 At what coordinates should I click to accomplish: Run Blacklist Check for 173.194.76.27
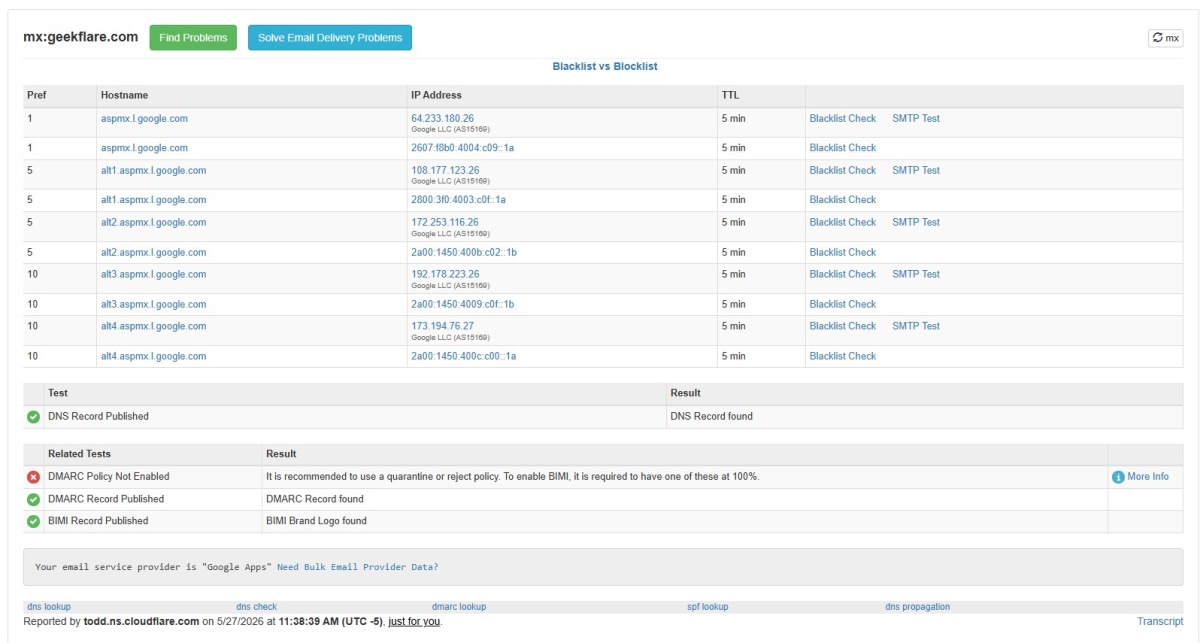[x=843, y=327]
